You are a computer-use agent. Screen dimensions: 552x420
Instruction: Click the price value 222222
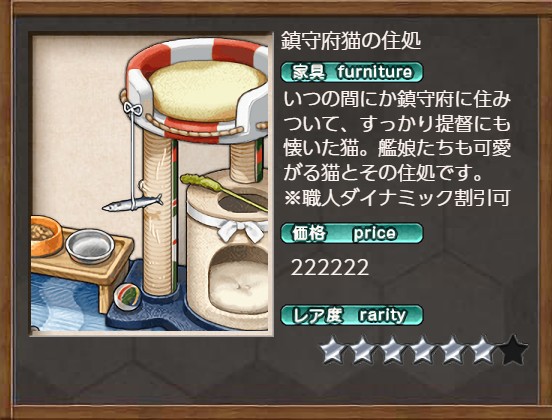[330, 268]
